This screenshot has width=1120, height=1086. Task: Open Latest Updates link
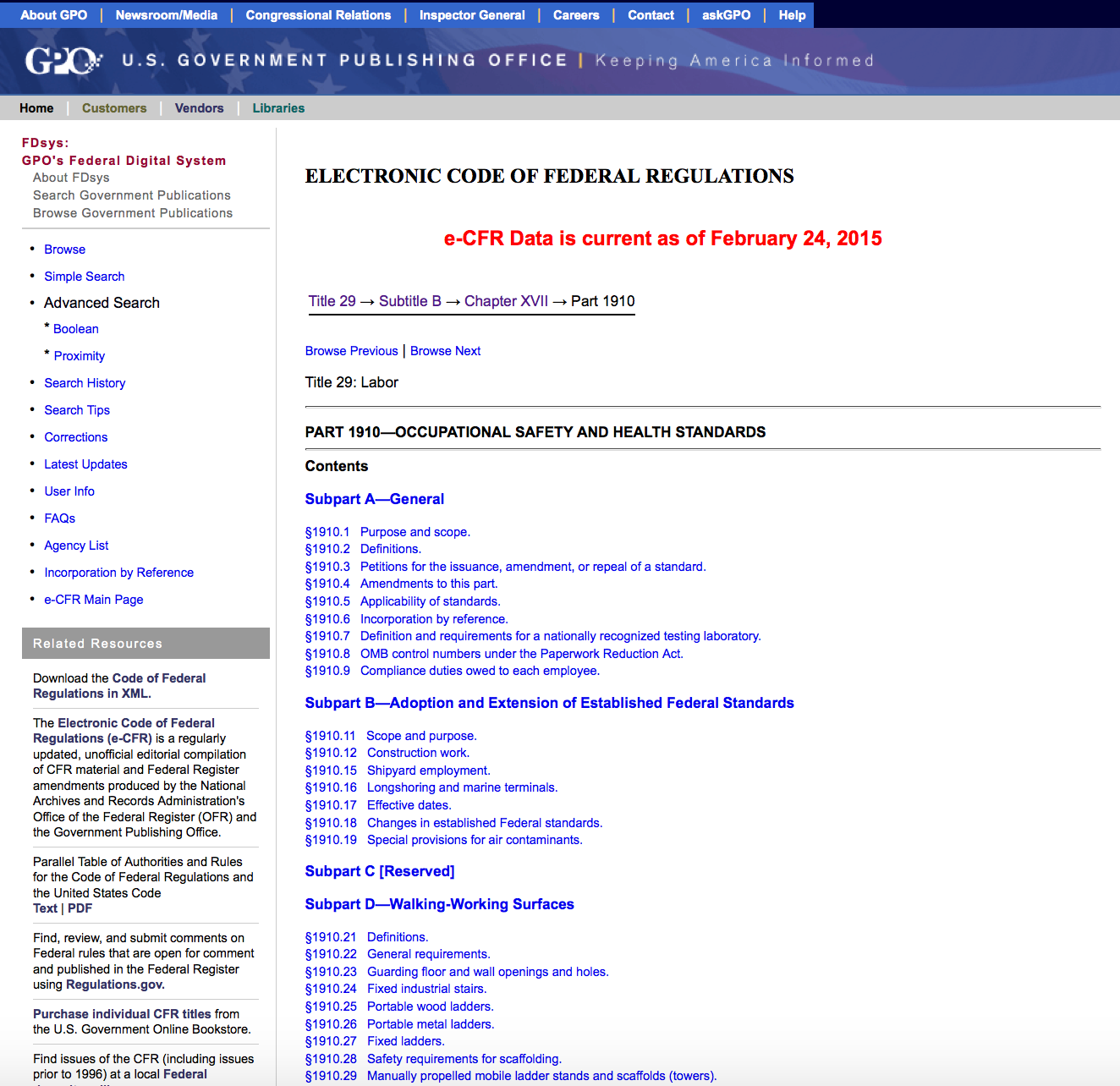[85, 464]
